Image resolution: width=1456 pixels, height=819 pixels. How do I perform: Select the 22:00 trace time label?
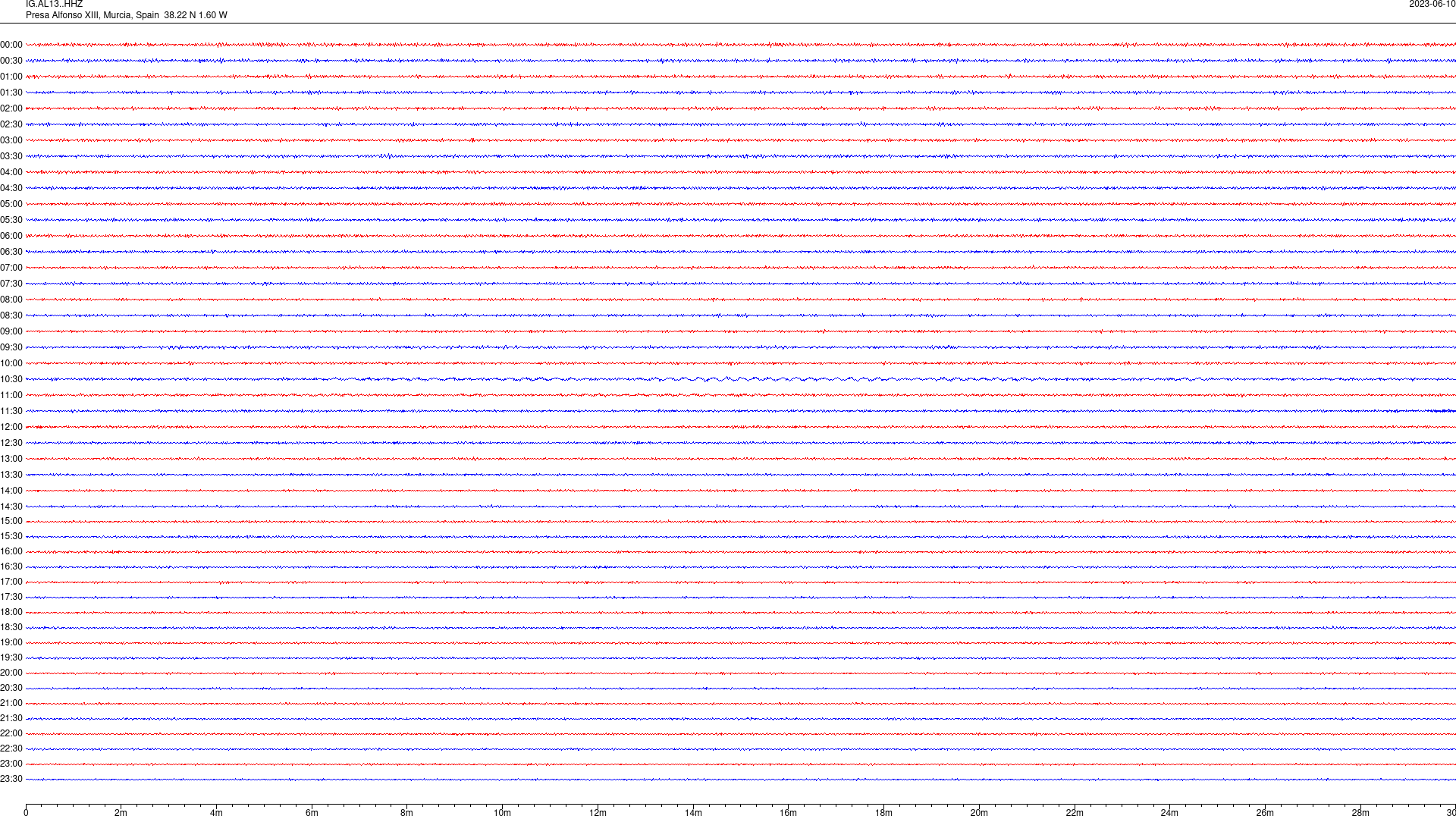pyautogui.click(x=11, y=733)
